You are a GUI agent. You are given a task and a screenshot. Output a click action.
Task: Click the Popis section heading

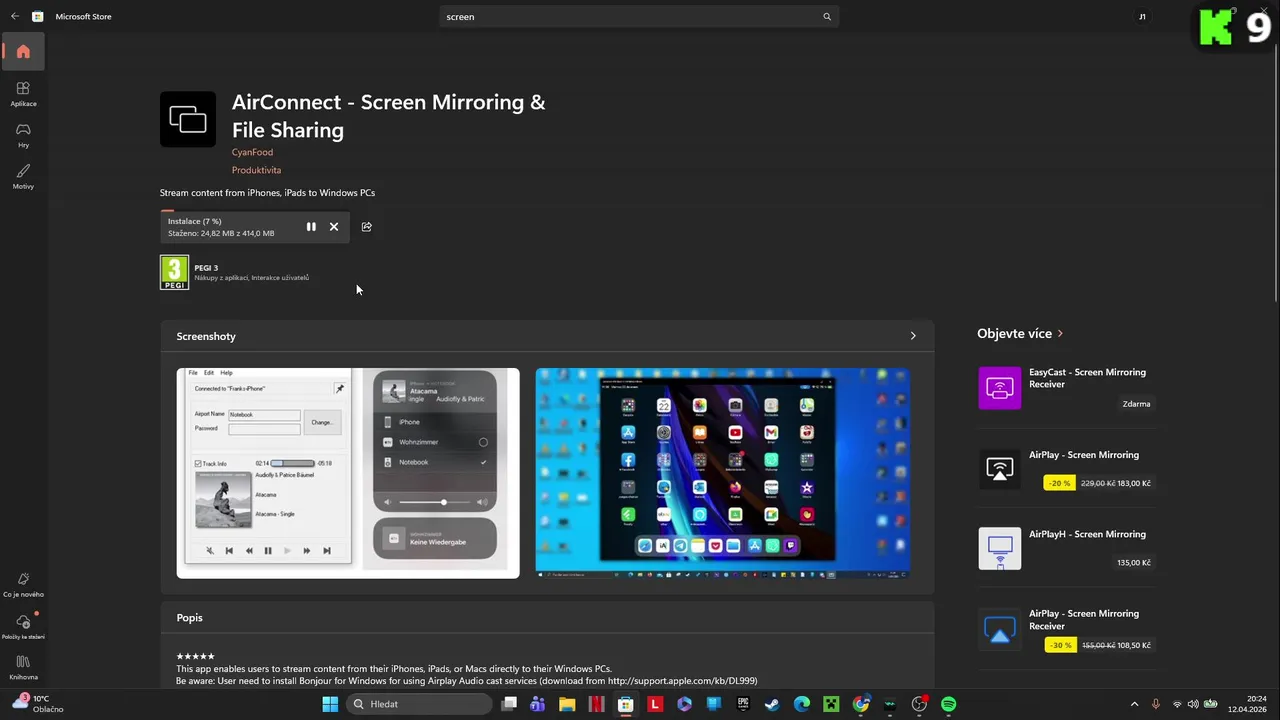click(x=189, y=618)
